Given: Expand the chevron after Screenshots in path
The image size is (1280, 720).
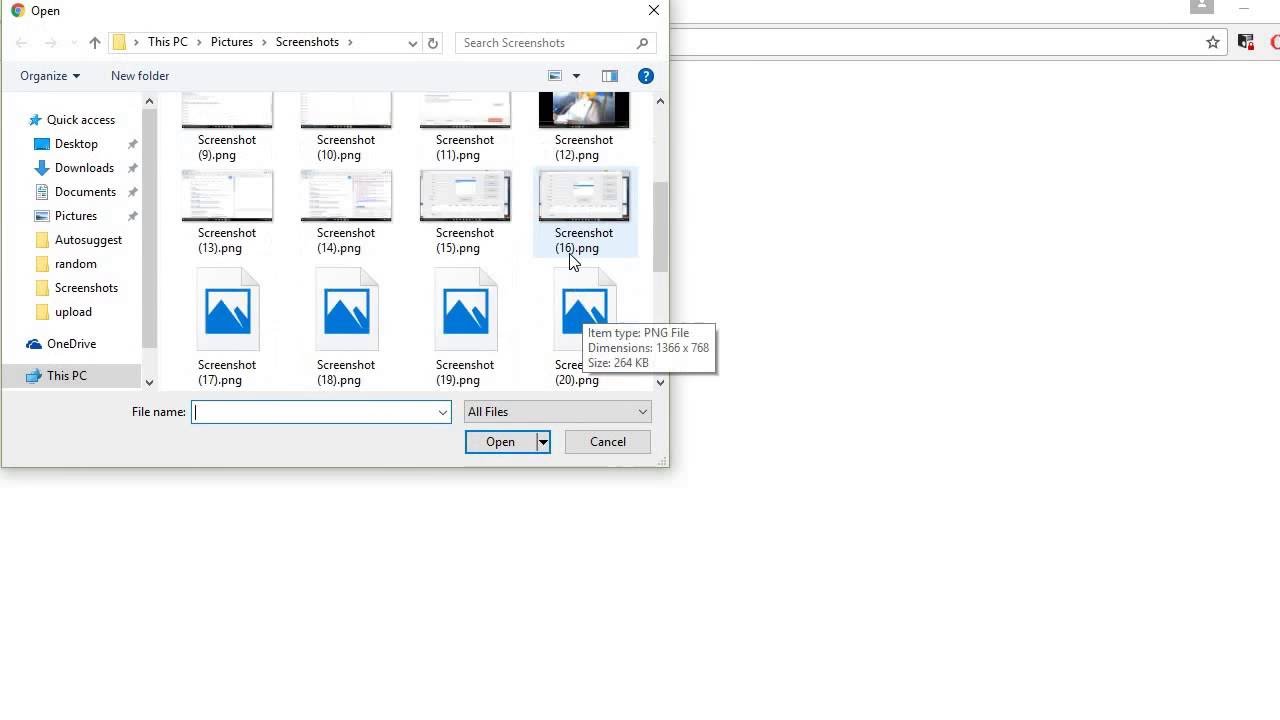Looking at the screenshot, I should 350,43.
